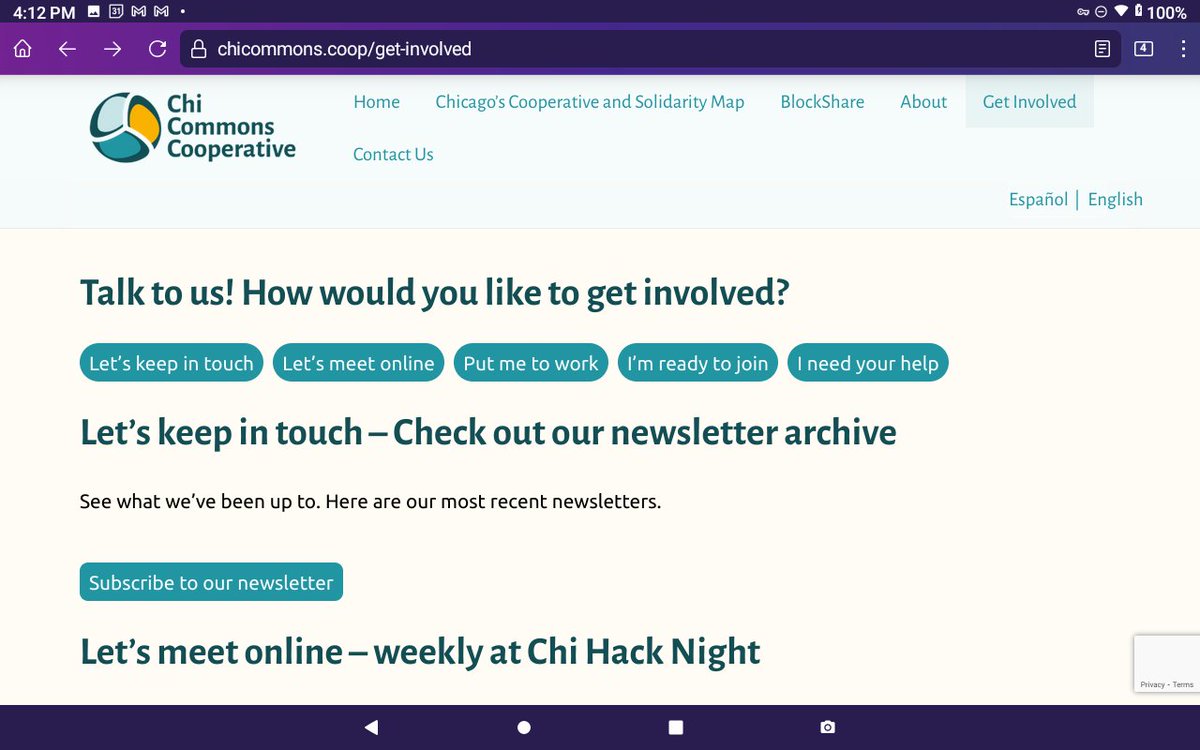Tap the Wi-Fi status icon
Screen dimensions: 1200x750
pos(1121,12)
